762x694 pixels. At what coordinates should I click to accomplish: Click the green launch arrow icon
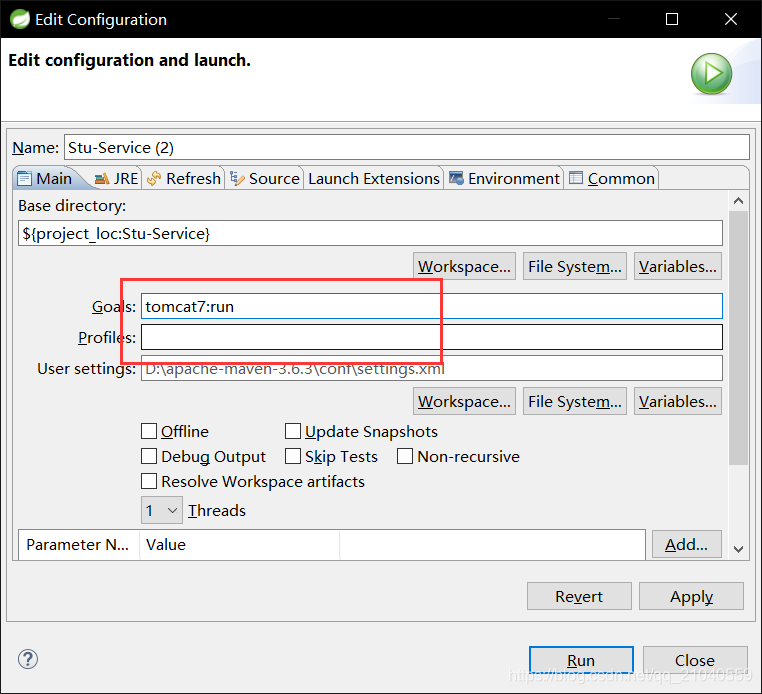tap(711, 74)
